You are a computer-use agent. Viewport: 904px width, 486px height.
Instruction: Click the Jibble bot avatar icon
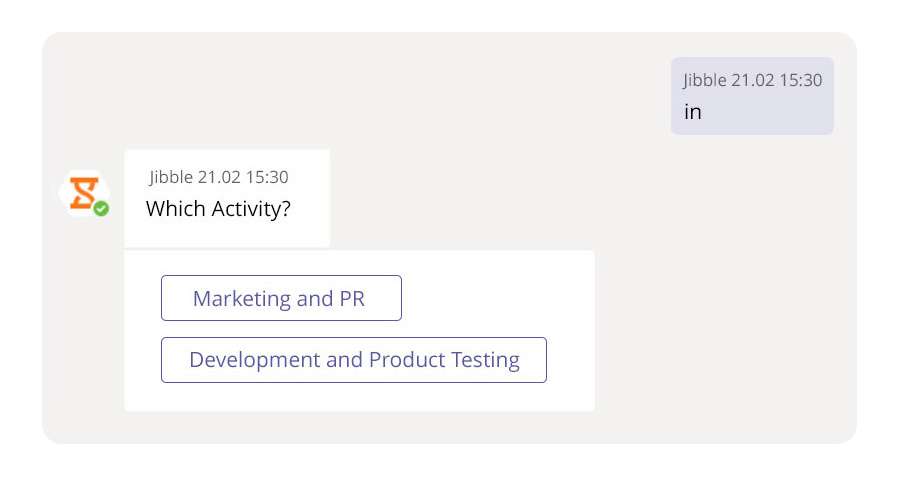pos(84,193)
